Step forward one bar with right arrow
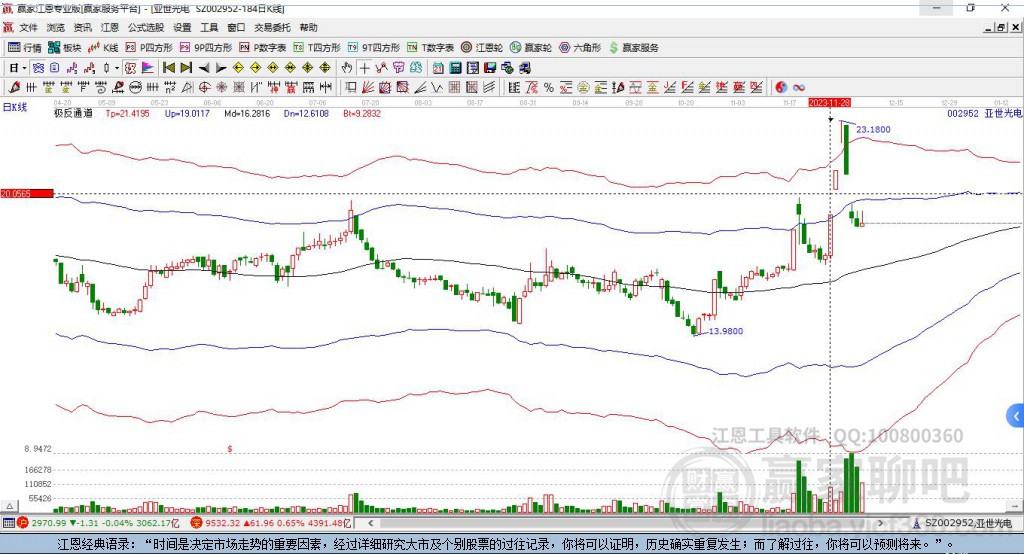The height and width of the screenshot is (554, 1024). 221,68
